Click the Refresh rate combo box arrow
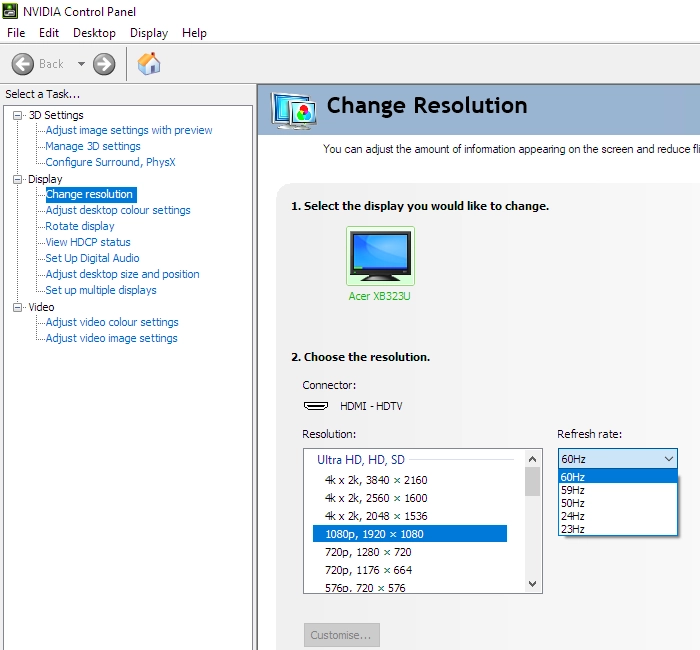The height and width of the screenshot is (650, 700). click(x=669, y=459)
